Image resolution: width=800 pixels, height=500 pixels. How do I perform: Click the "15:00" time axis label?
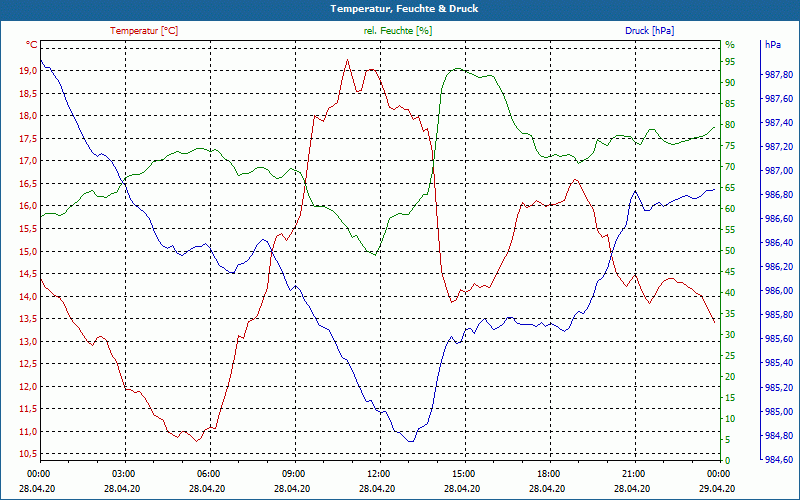pos(463,473)
